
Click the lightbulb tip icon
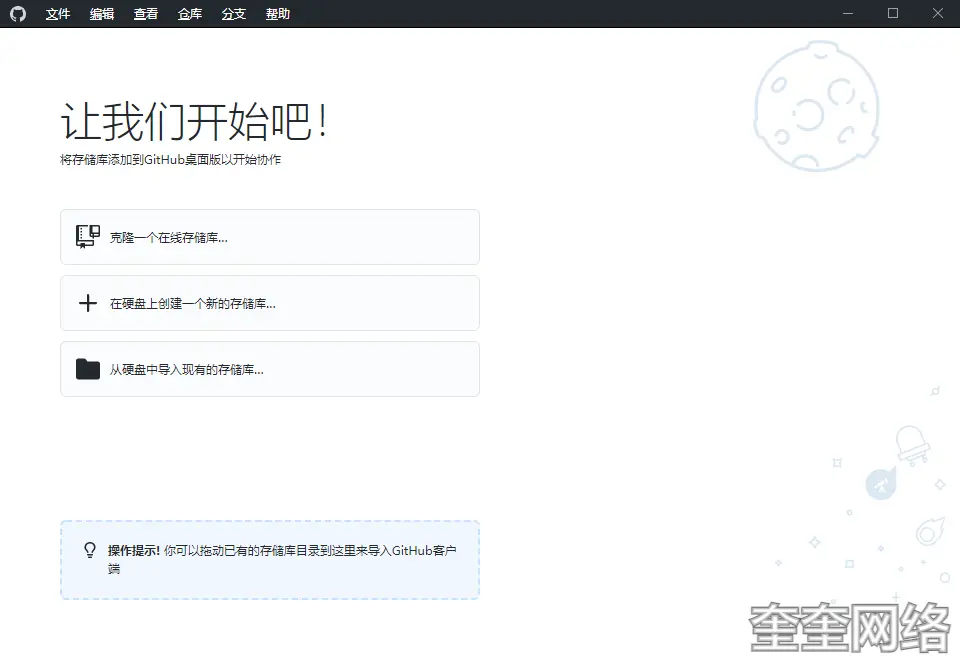[x=90, y=550]
